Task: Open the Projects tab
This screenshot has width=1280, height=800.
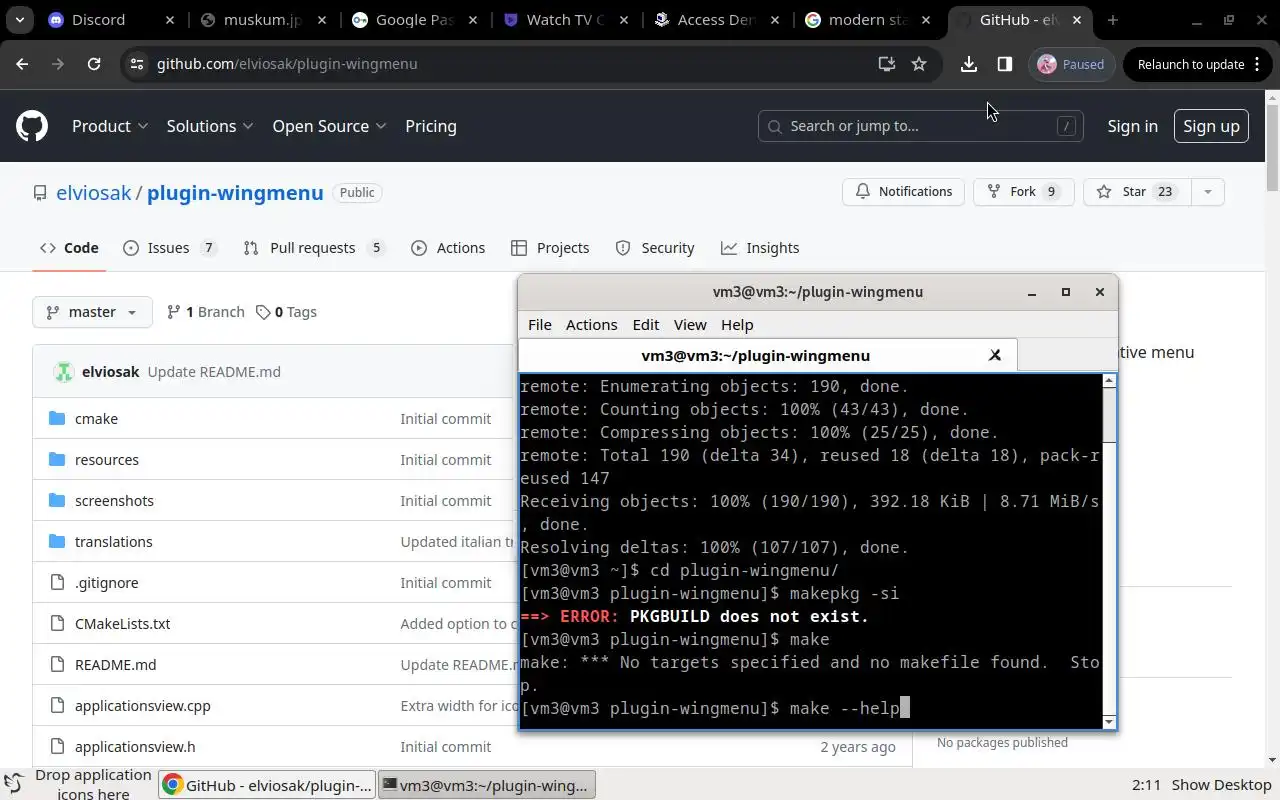Action: pos(550,248)
